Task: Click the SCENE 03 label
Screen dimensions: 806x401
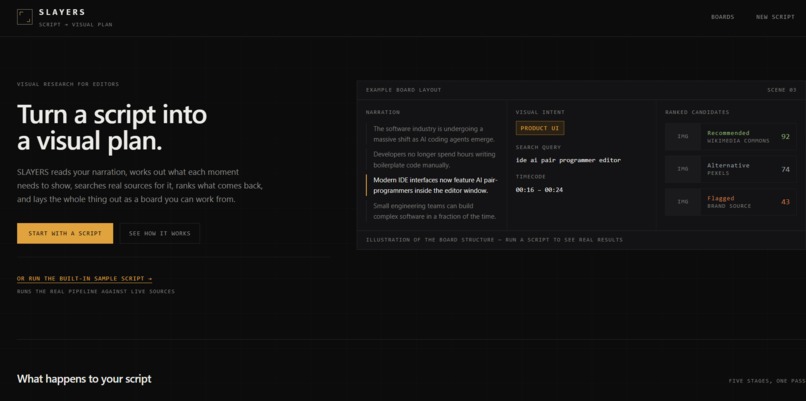Action: click(x=781, y=90)
